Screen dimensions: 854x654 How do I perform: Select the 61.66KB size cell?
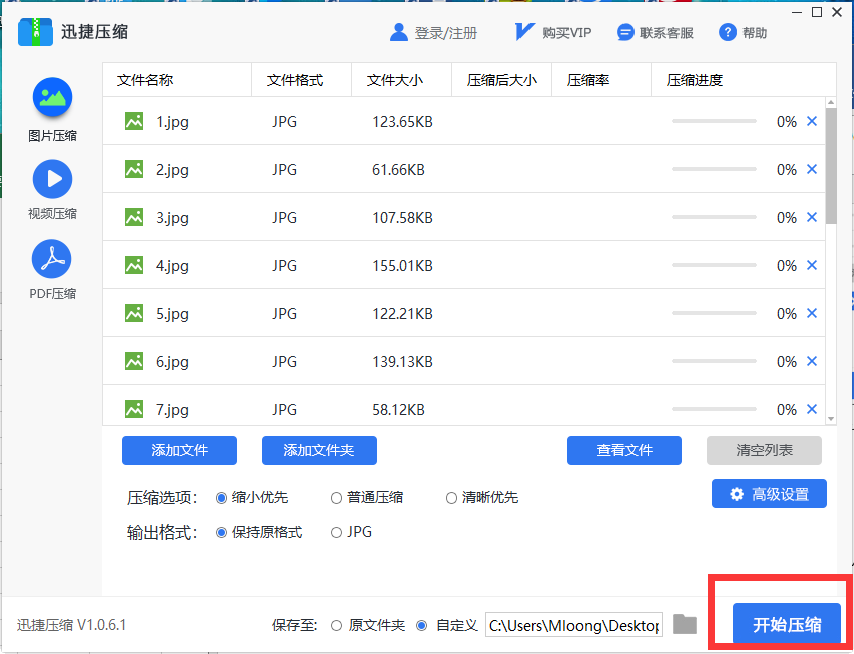tap(398, 170)
